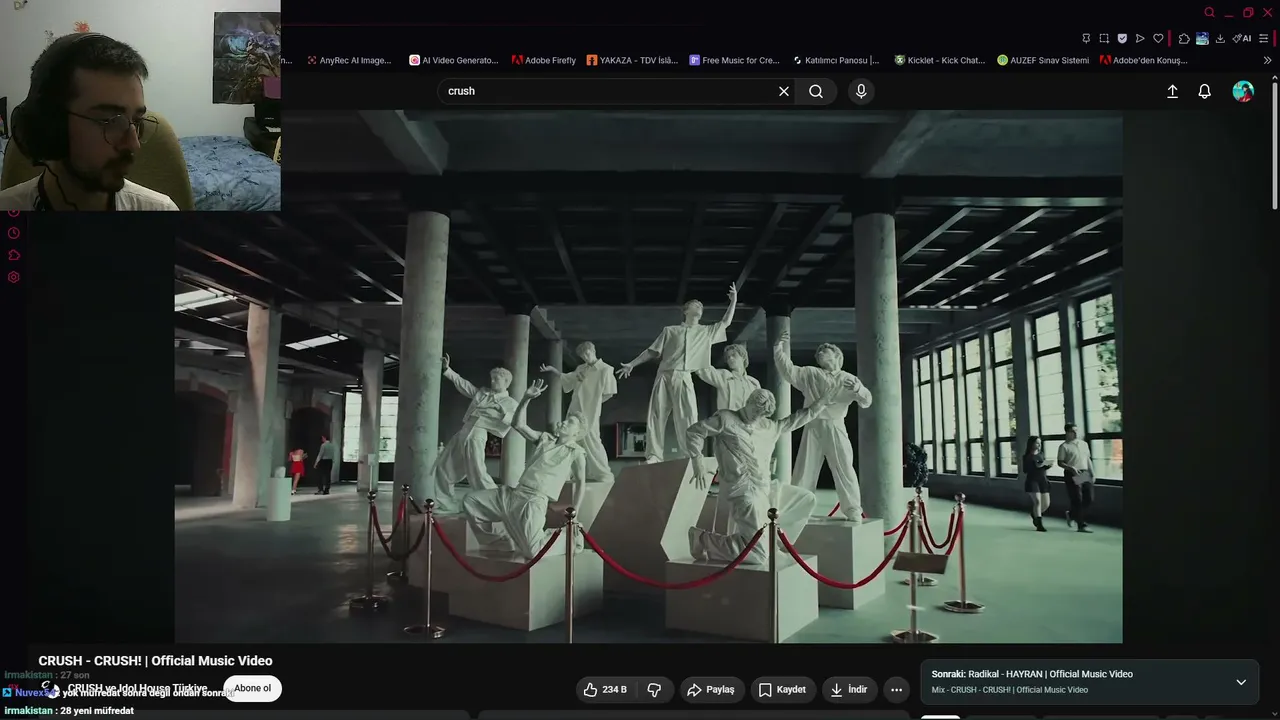Expand the Sonraki up-next mix panel

coord(1241,682)
